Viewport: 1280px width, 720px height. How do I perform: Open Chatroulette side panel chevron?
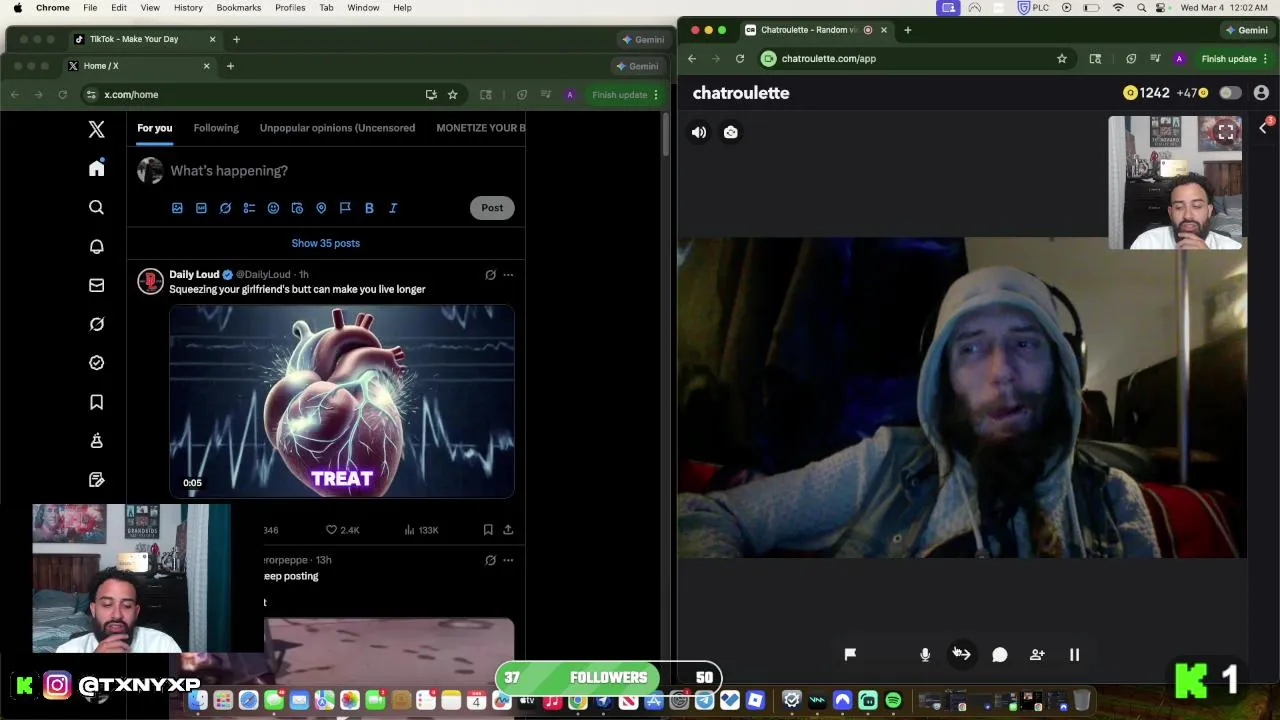point(1263,128)
